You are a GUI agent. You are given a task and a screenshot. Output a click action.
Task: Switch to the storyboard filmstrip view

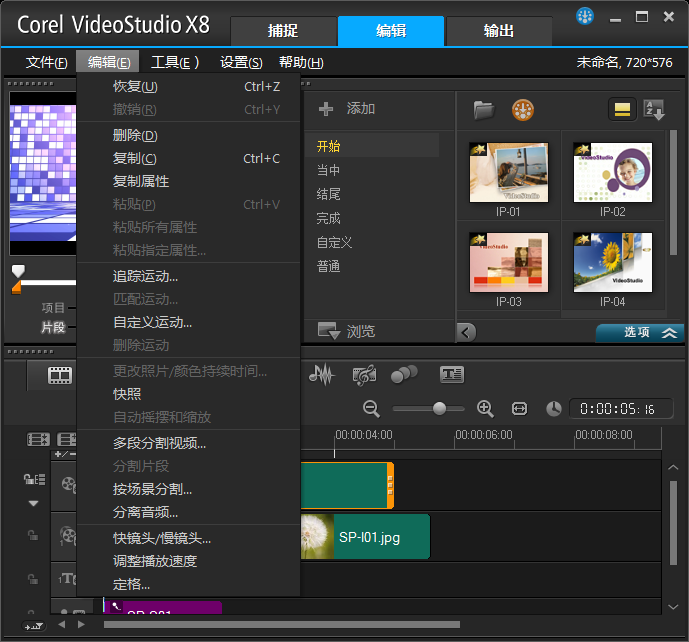click(59, 375)
